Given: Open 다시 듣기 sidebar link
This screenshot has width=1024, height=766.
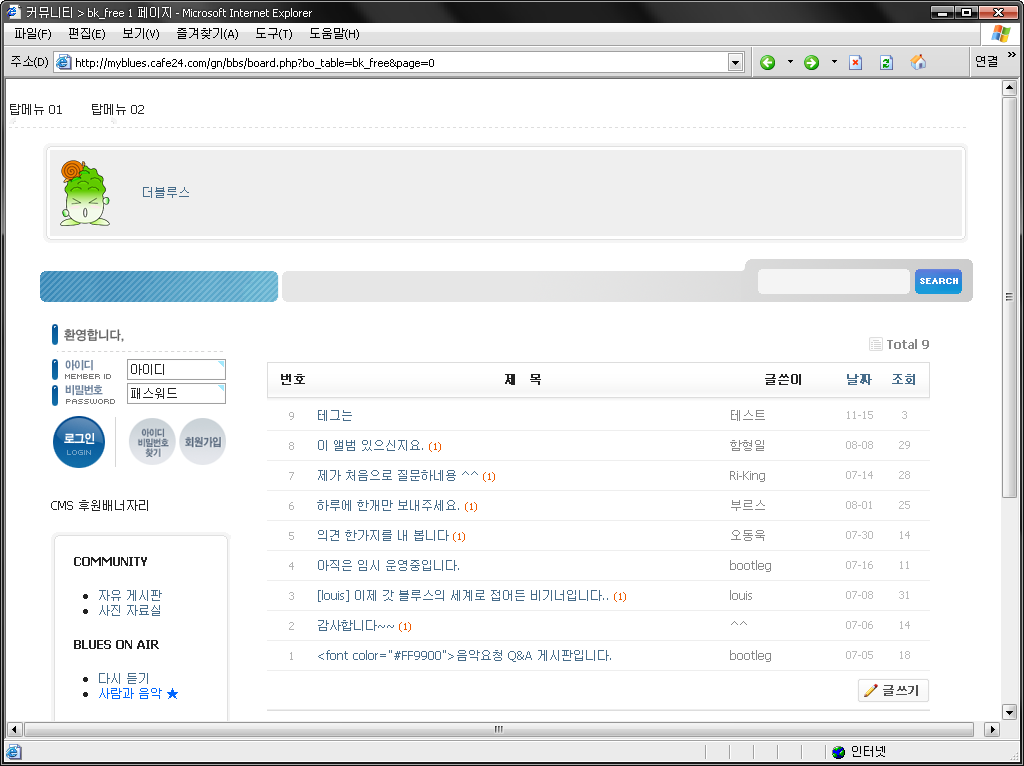Looking at the screenshot, I should click(123, 678).
